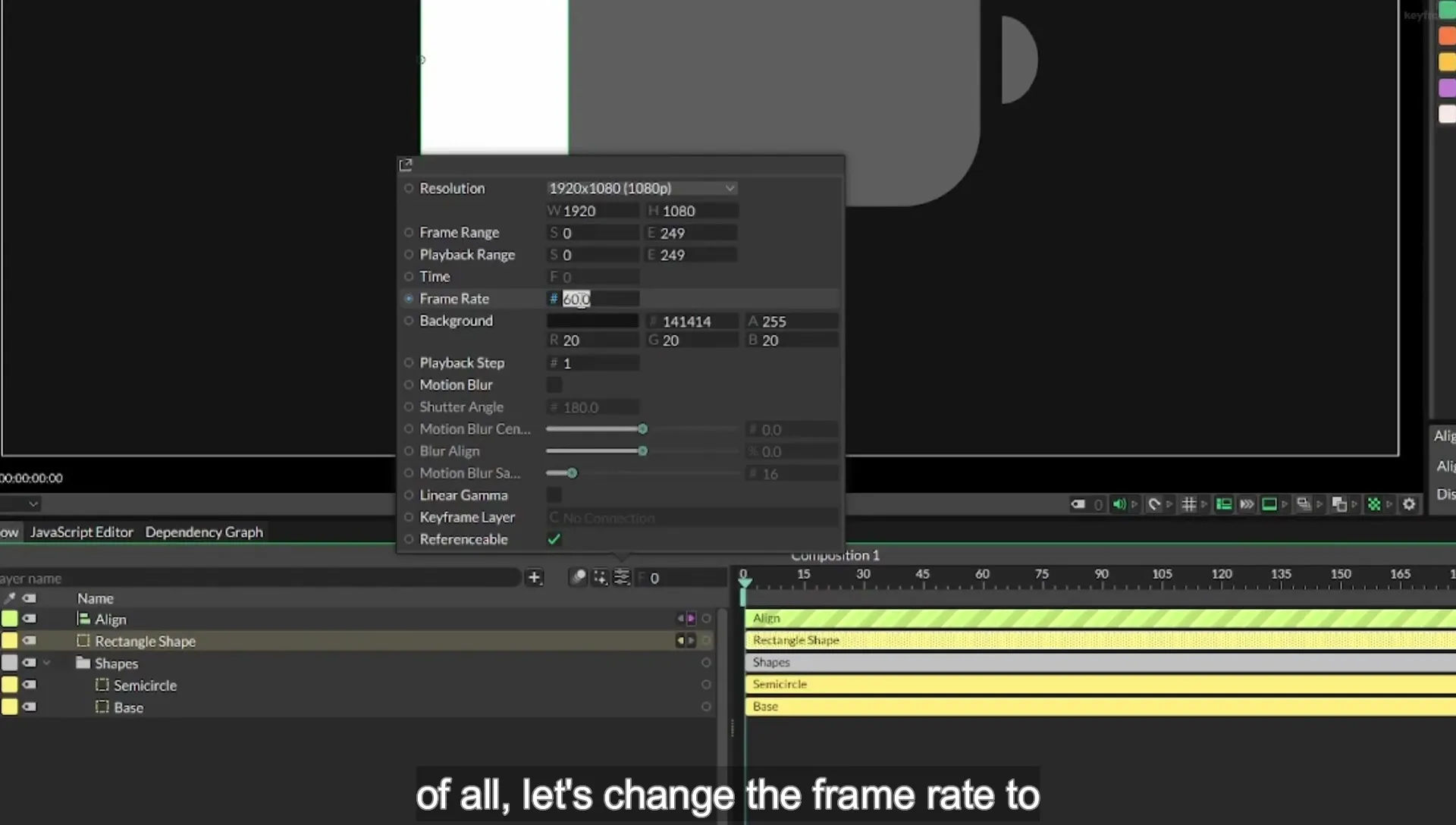Switch to the JavaScript Editor tab

click(x=81, y=532)
